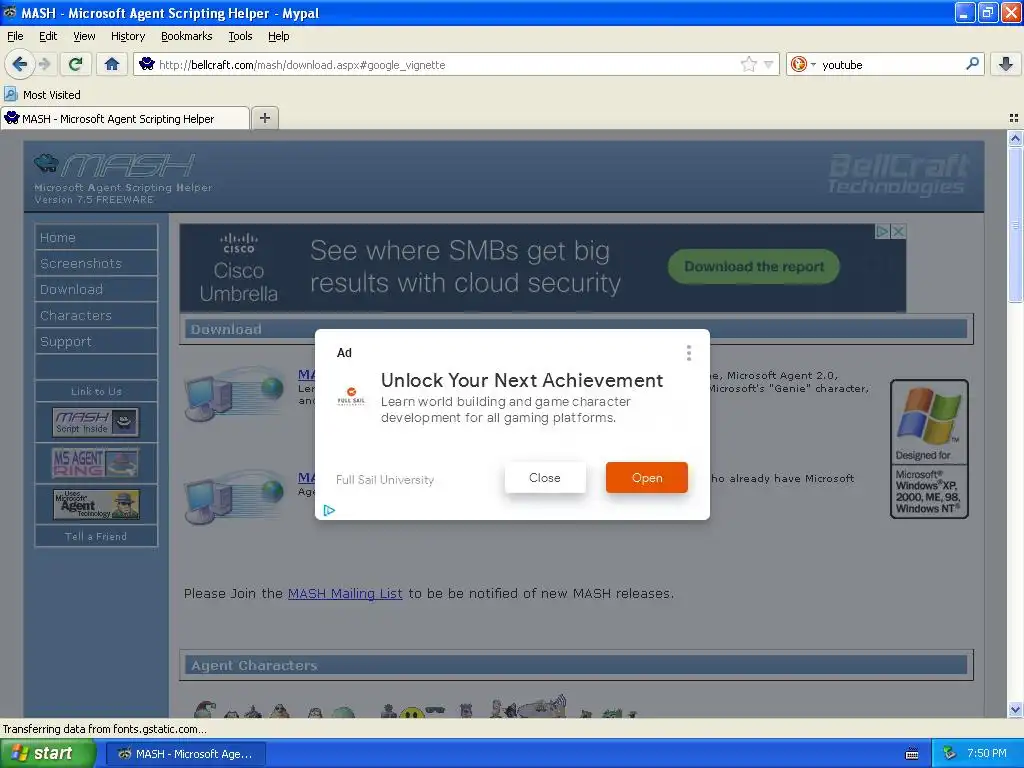
Task: Click the orange Open button in the ad
Action: (x=647, y=478)
